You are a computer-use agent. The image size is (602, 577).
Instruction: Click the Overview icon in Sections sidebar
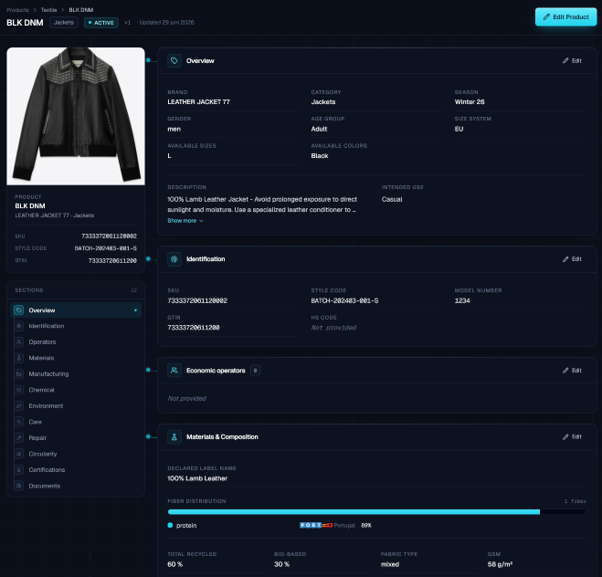coord(19,310)
